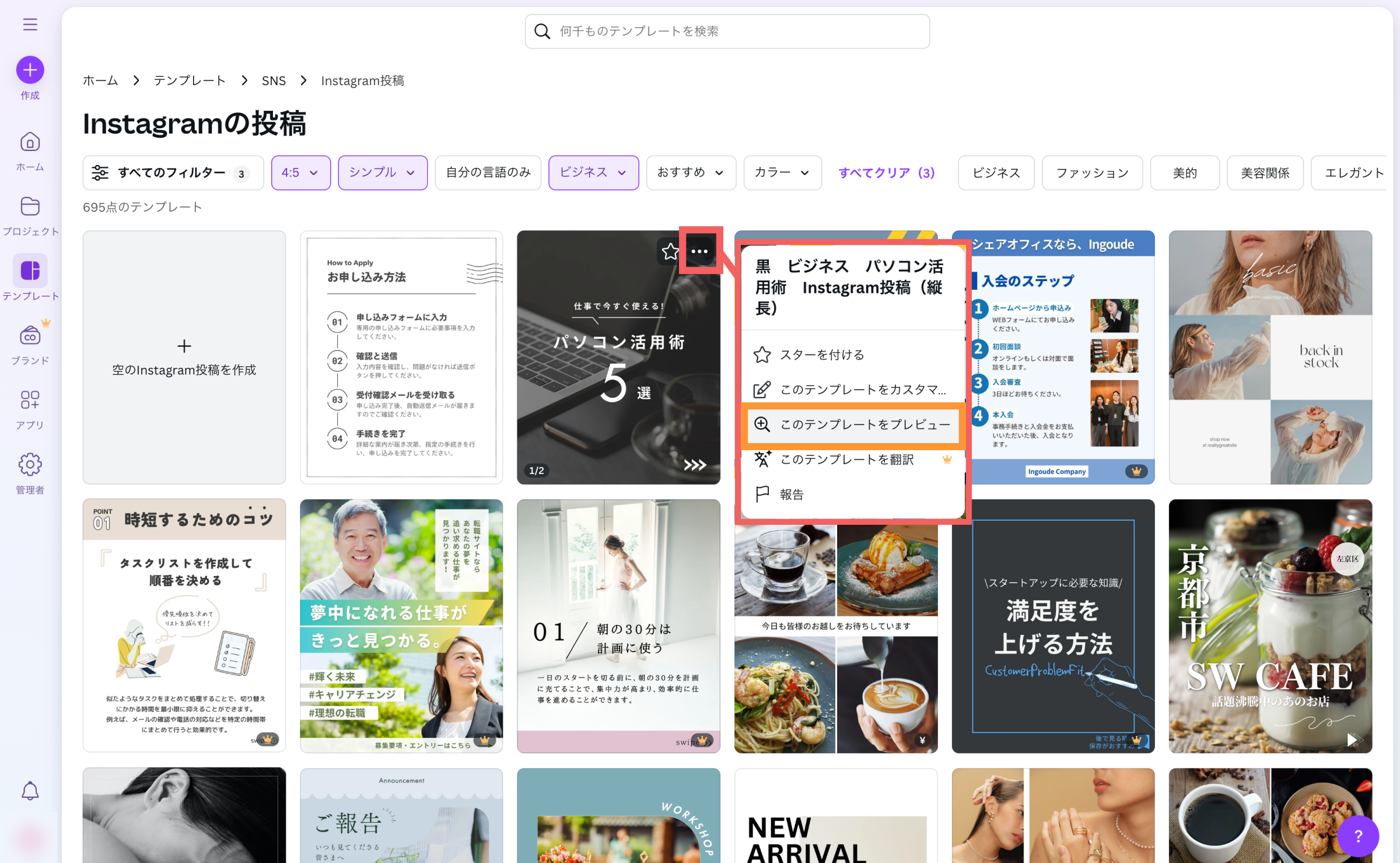Choose スターを付ける from context menu

pos(853,355)
